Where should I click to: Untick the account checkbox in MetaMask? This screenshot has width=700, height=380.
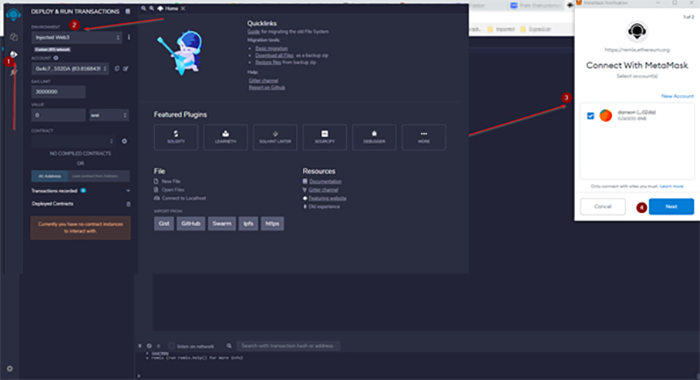590,116
